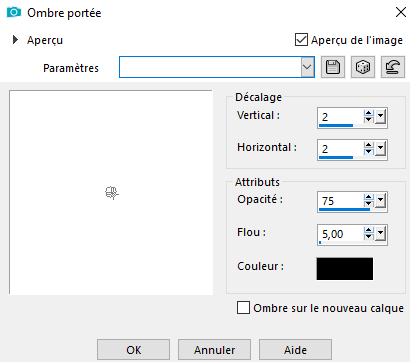
Task: Click the Annuler button
Action: pyautogui.click(x=214, y=350)
